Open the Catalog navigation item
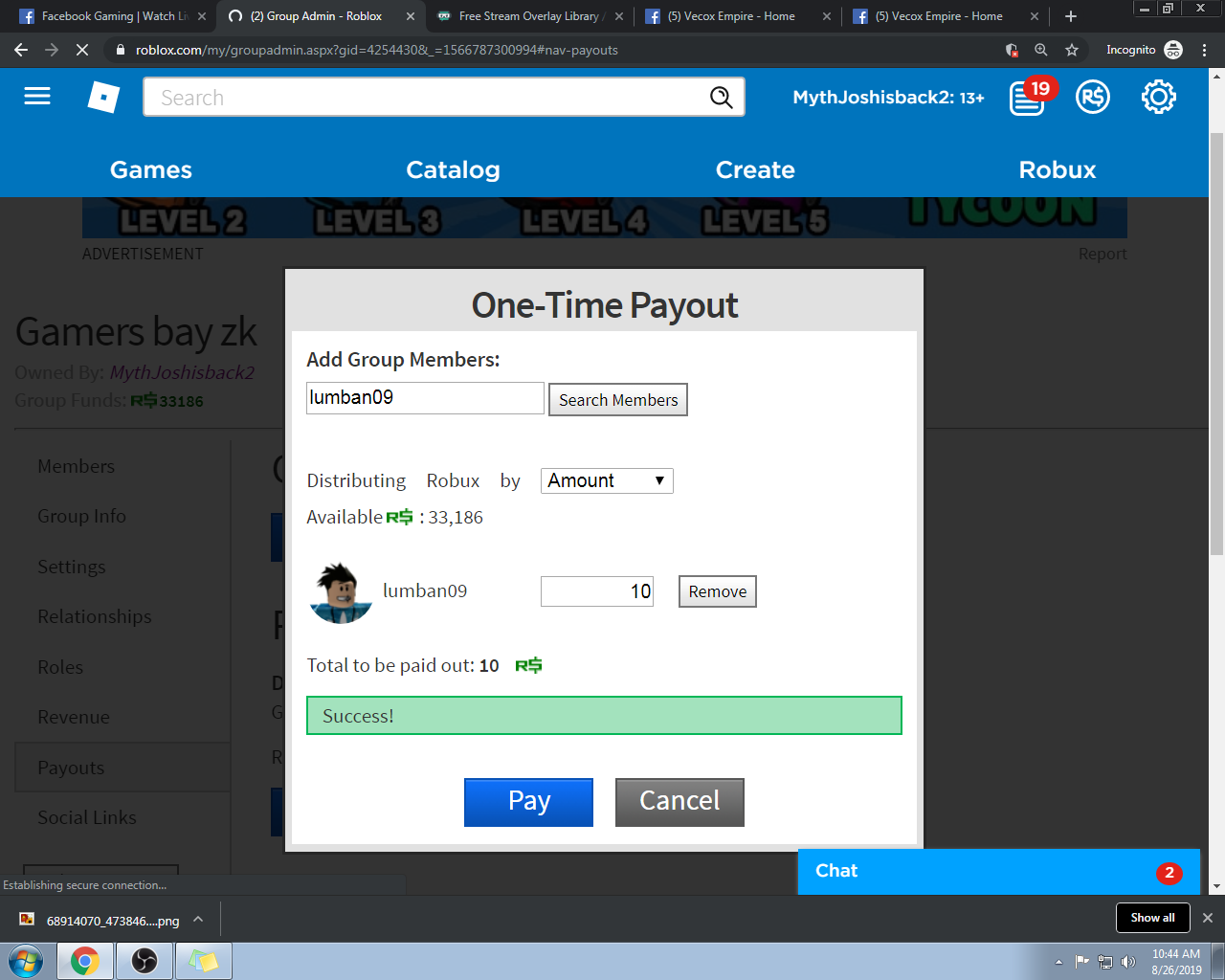 (x=453, y=169)
